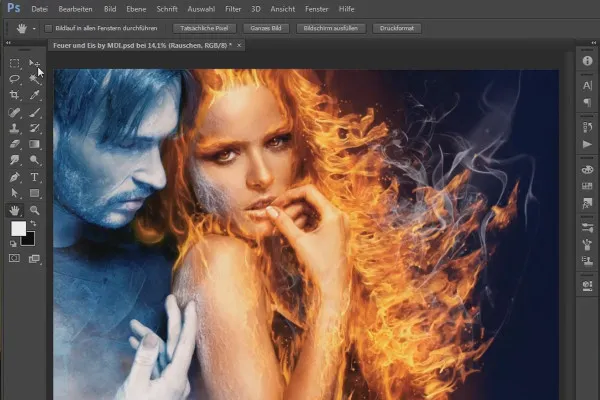Select the Rectangular Marquee tool

pos(15,63)
